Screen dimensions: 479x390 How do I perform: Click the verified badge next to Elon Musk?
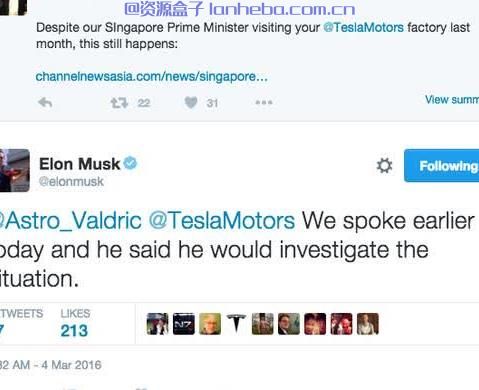(x=130, y=163)
